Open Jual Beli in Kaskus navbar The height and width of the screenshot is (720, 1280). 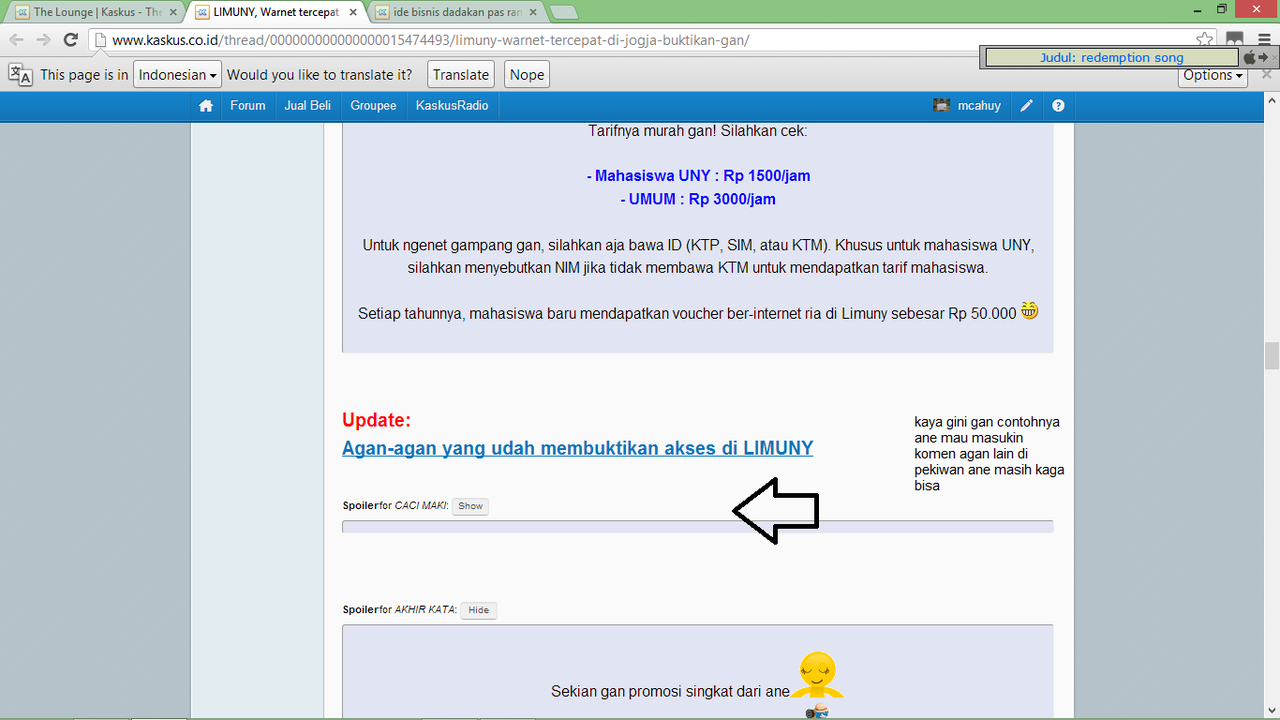tap(308, 105)
